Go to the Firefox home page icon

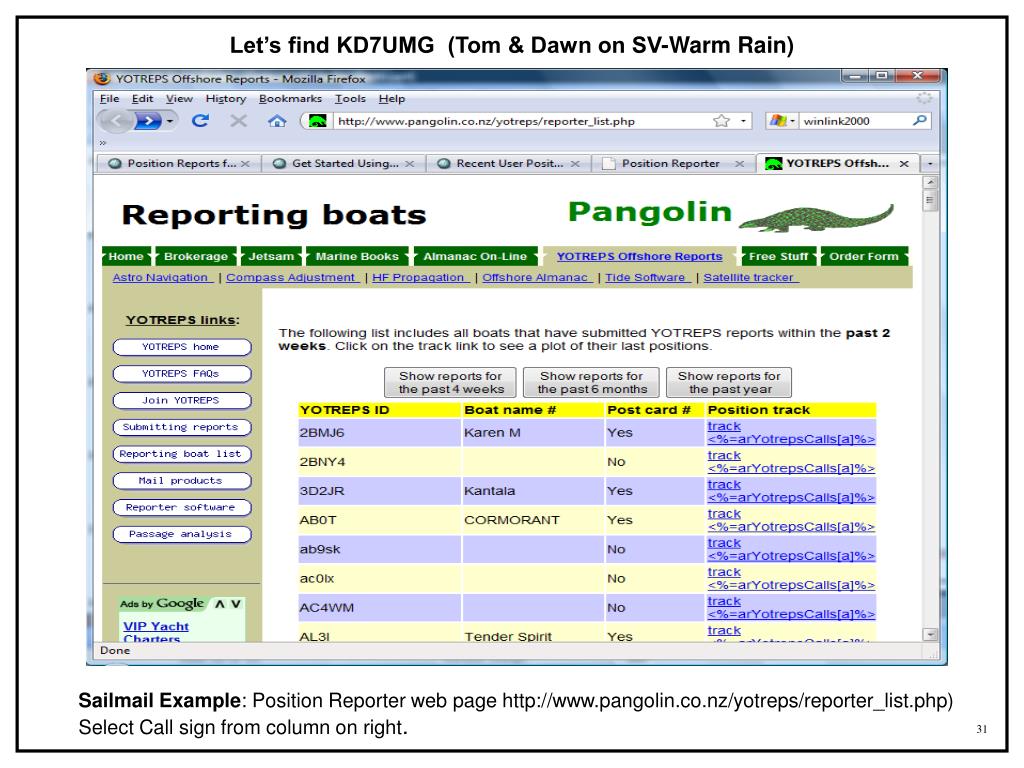click(277, 121)
